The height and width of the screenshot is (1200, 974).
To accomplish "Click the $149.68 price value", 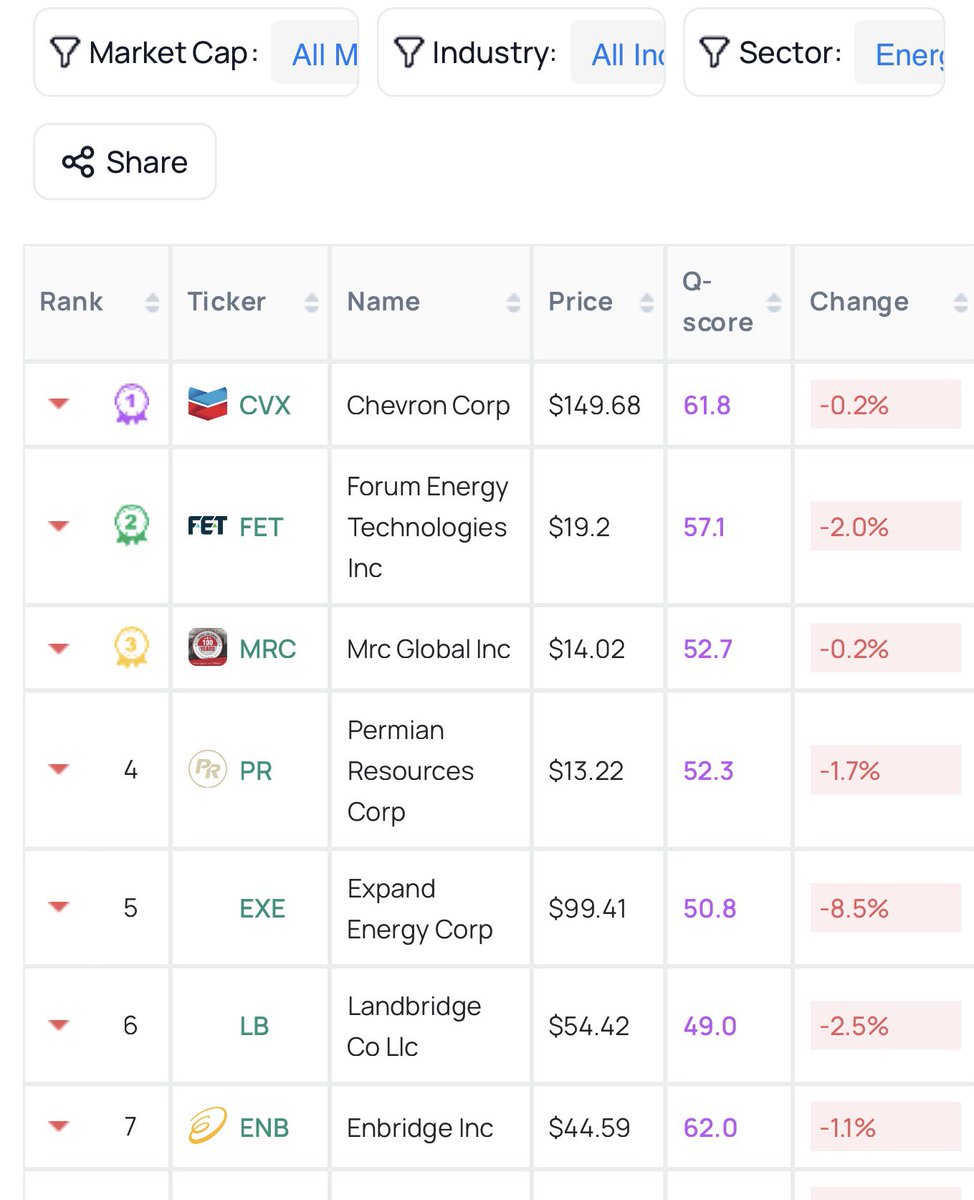I will coord(594,405).
